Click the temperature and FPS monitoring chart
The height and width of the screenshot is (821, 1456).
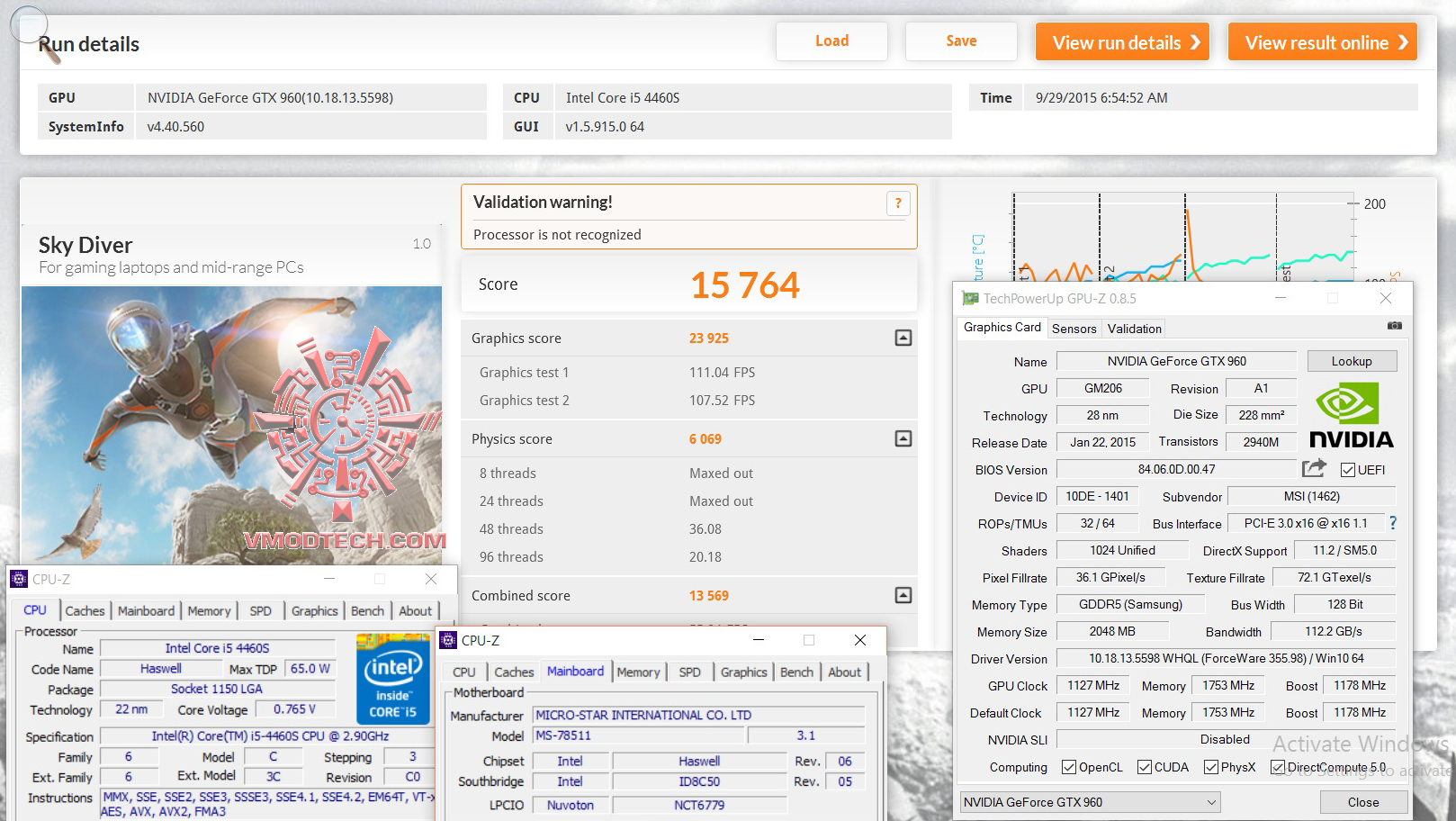click(x=1182, y=236)
